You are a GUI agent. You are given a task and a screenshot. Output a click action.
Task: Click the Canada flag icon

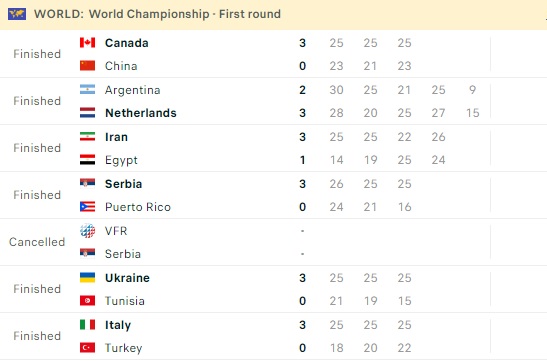pos(87,43)
